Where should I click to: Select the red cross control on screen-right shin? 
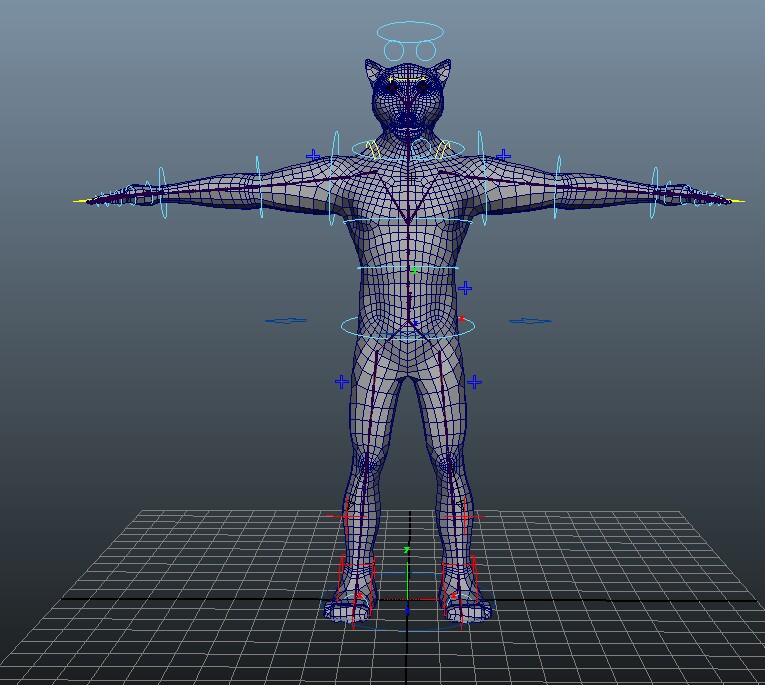tap(464, 516)
